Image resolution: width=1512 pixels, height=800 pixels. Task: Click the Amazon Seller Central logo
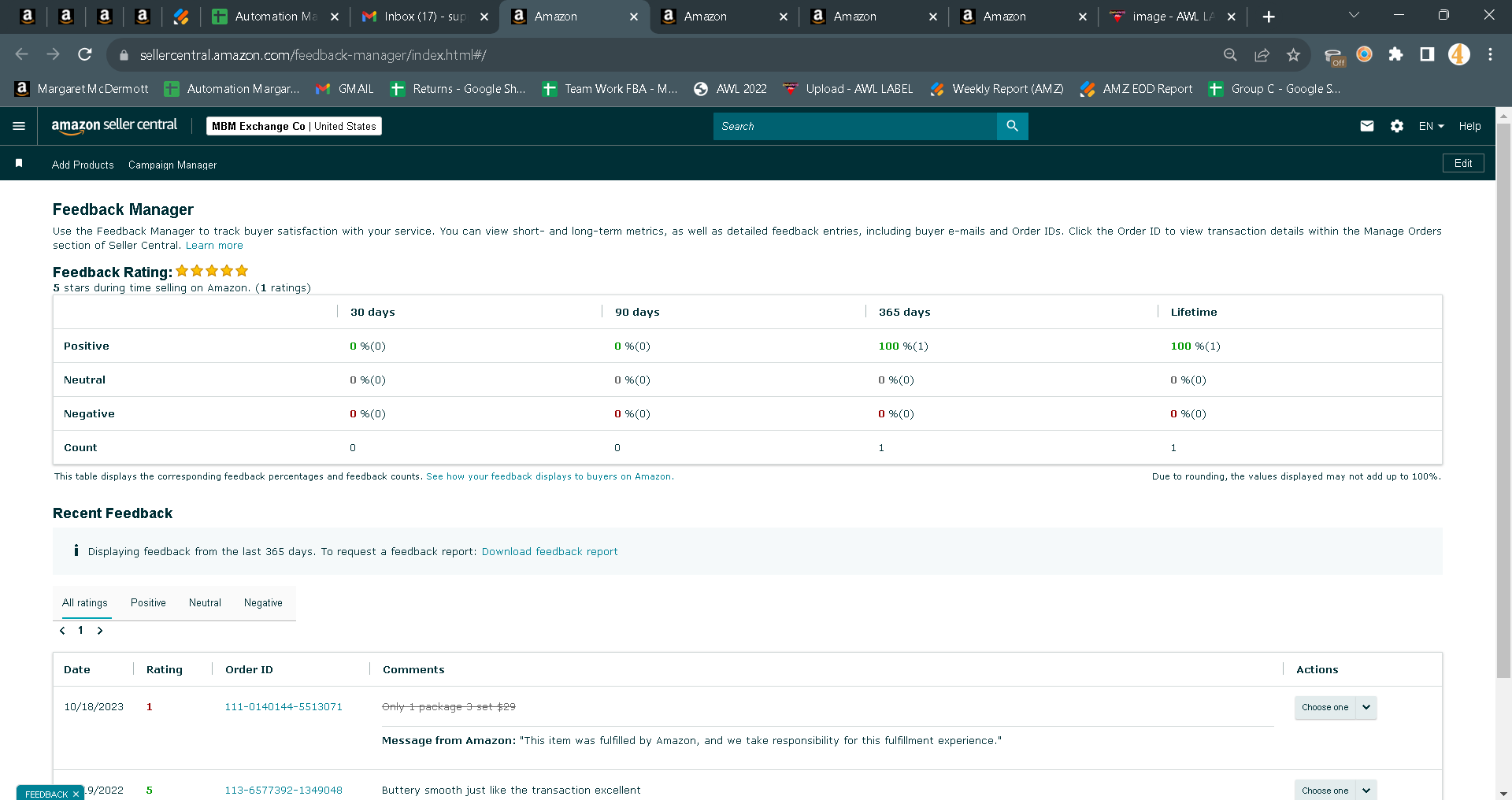click(x=114, y=126)
